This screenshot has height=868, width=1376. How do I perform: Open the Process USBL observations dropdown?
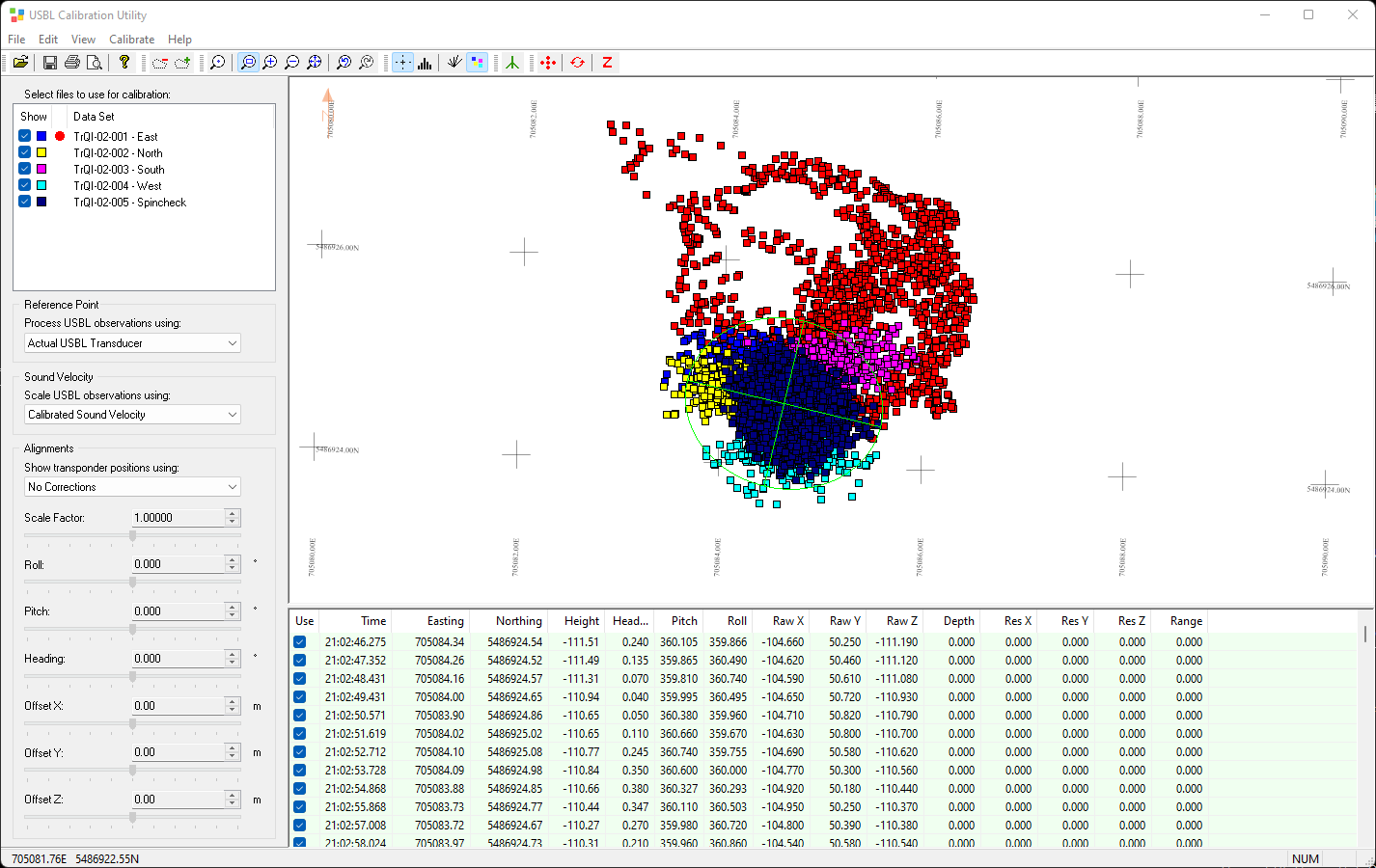[232, 342]
